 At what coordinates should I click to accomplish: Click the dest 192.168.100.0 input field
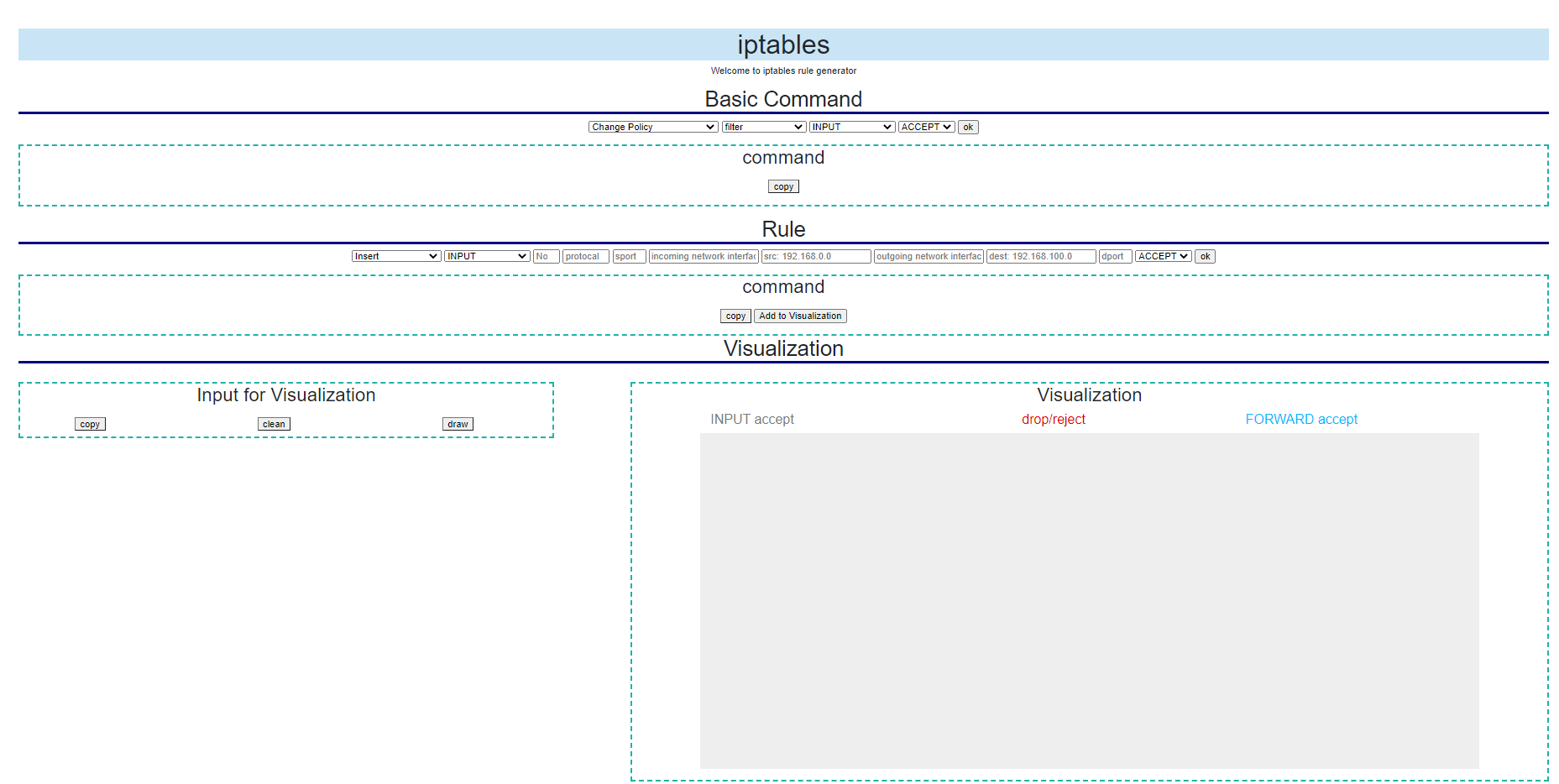pyautogui.click(x=1040, y=256)
